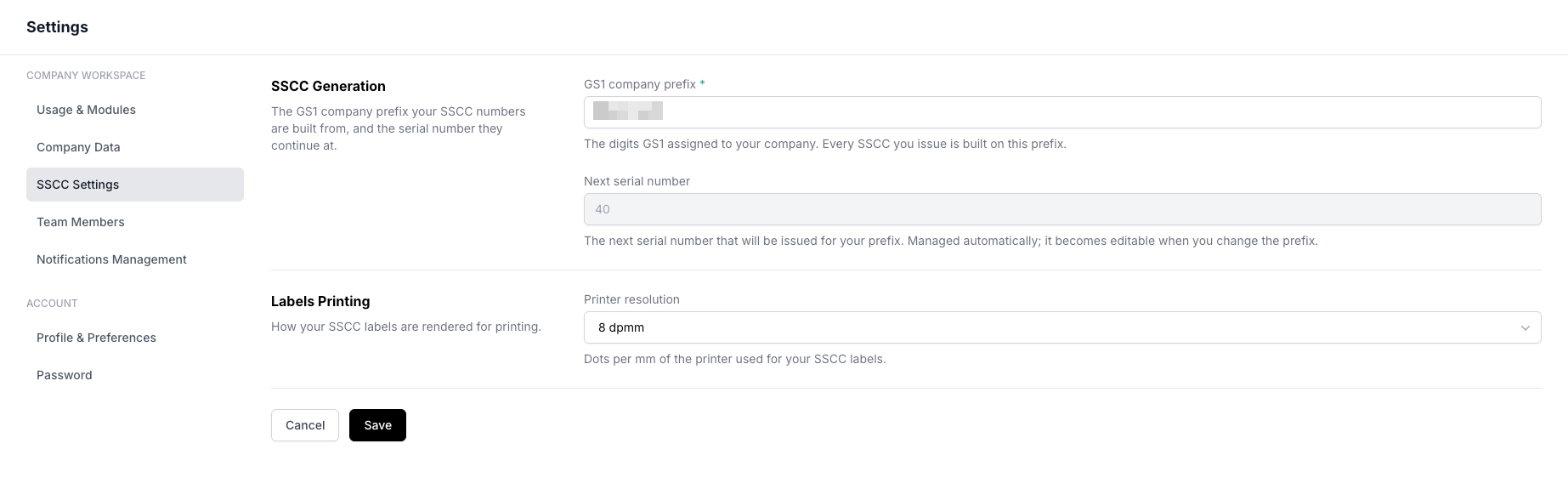Click the Next serial number field
Image resolution: width=1568 pixels, height=489 pixels.
pos(1062,209)
